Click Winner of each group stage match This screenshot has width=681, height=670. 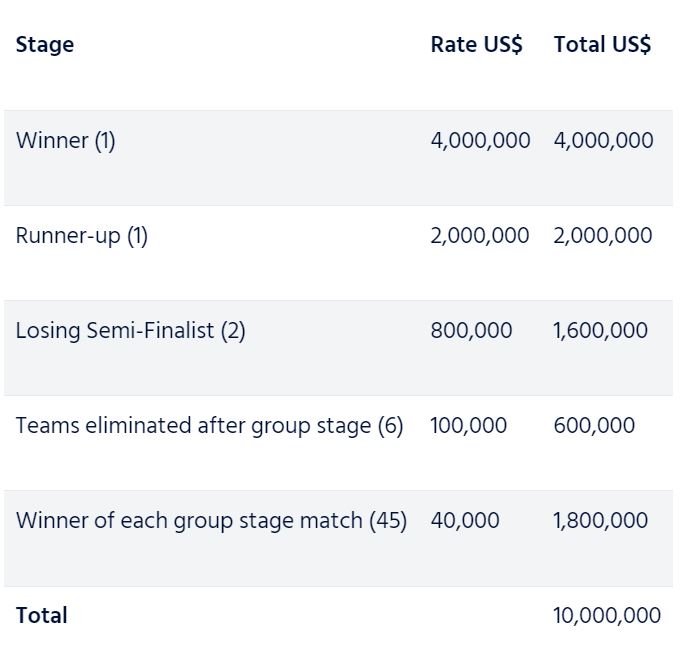point(212,521)
